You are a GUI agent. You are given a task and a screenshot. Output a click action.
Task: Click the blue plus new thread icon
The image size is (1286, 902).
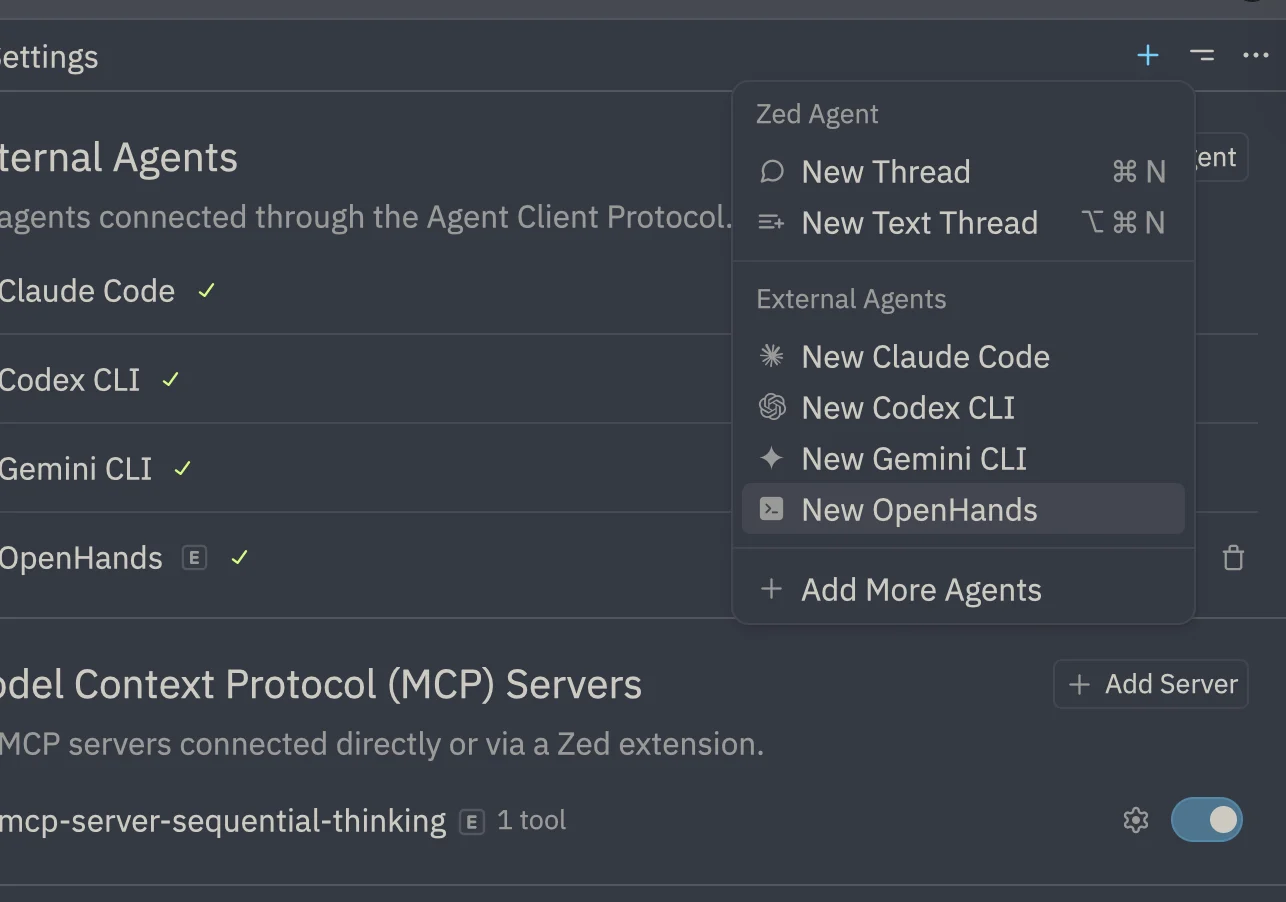pos(1148,56)
